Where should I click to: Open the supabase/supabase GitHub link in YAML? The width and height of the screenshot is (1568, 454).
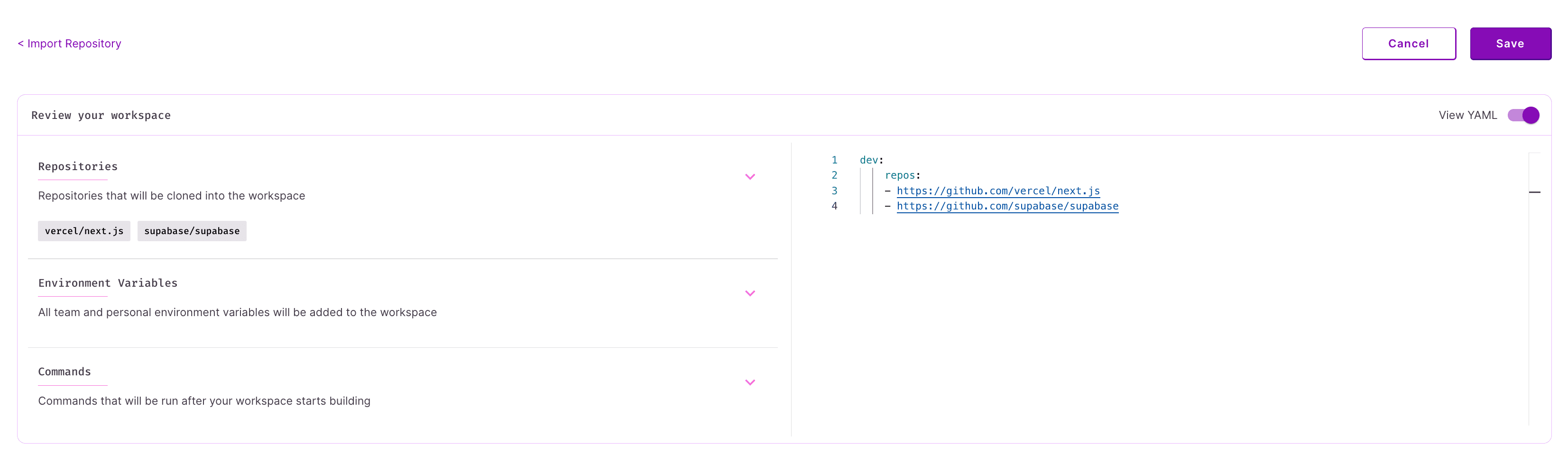point(1007,206)
